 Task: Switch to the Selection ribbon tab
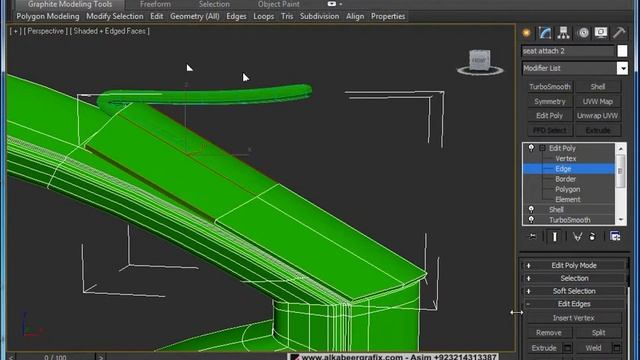coord(214,4)
